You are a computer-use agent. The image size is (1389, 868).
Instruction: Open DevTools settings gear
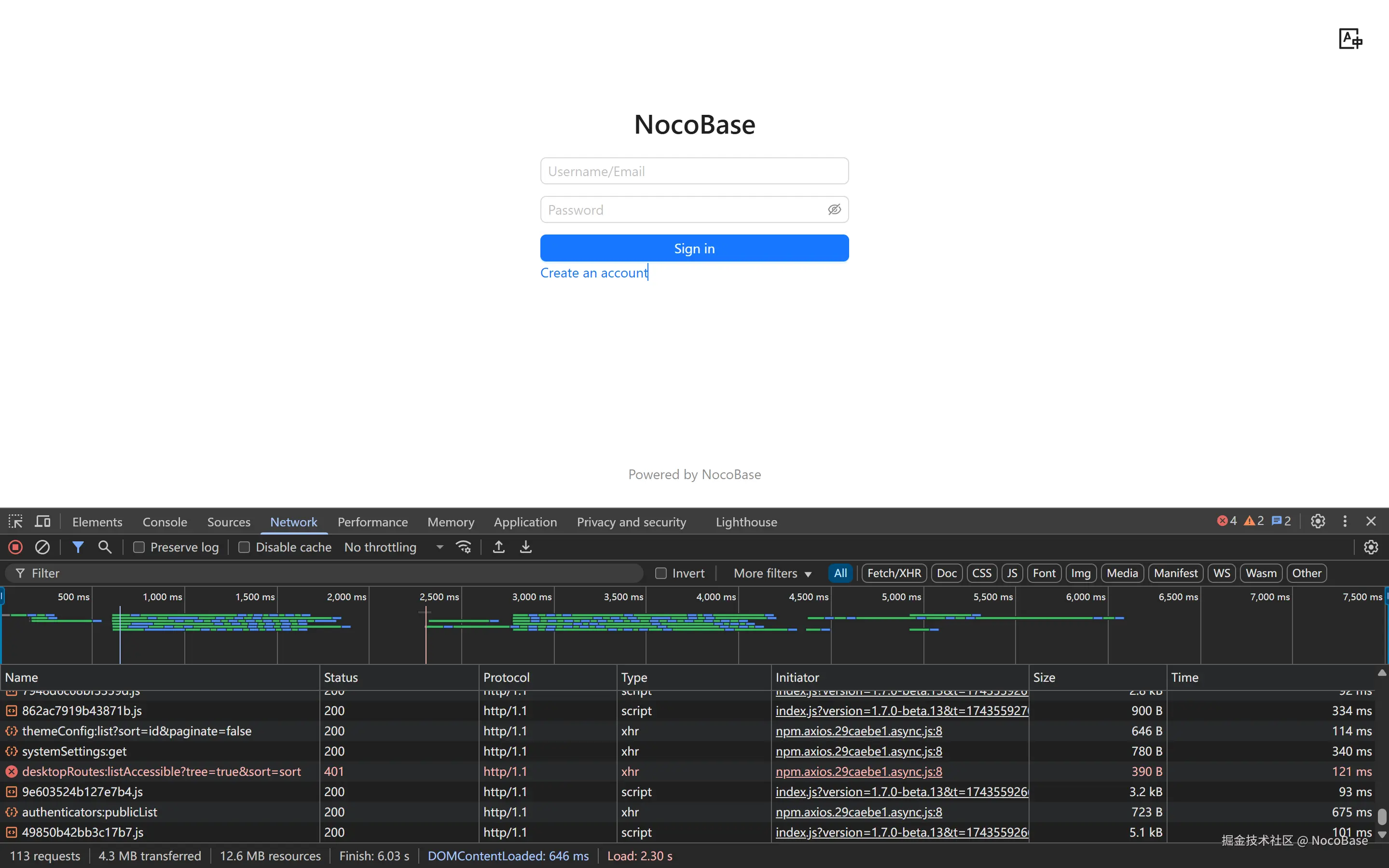(x=1318, y=521)
